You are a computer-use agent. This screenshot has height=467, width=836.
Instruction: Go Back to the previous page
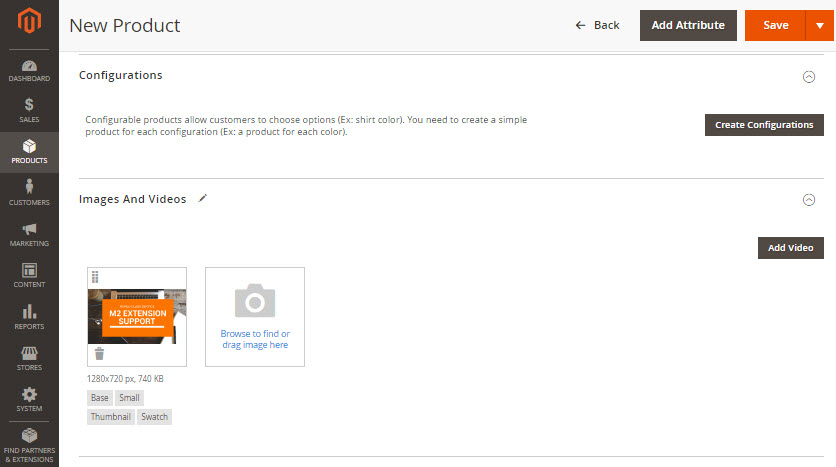(x=597, y=25)
